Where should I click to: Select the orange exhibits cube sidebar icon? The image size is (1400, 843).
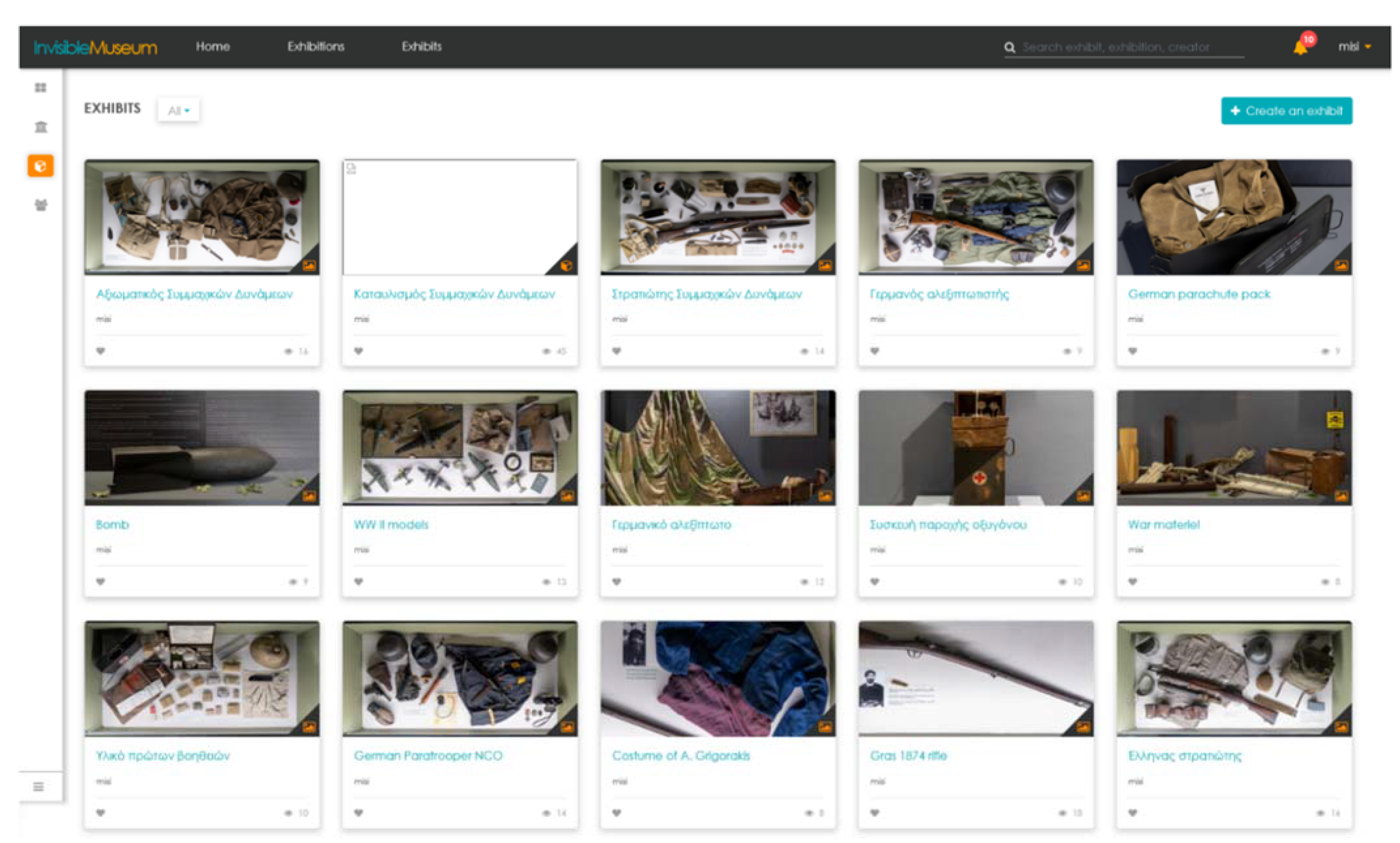tap(40, 166)
